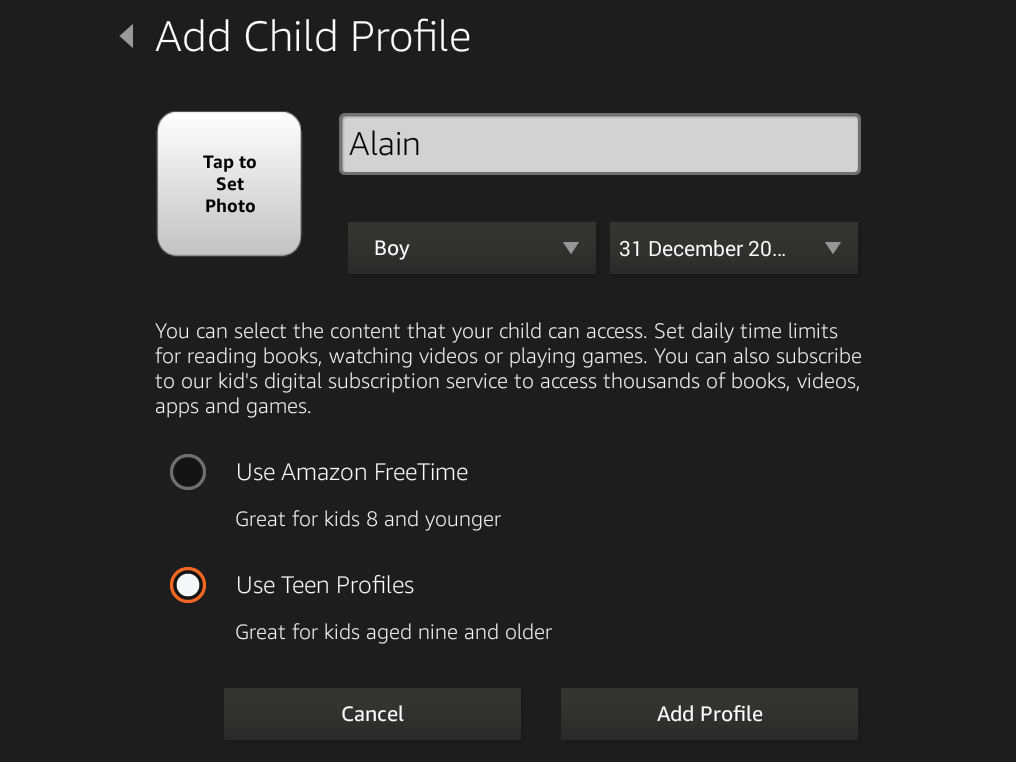
Task: Click the name field containing Alain
Action: [x=599, y=145]
